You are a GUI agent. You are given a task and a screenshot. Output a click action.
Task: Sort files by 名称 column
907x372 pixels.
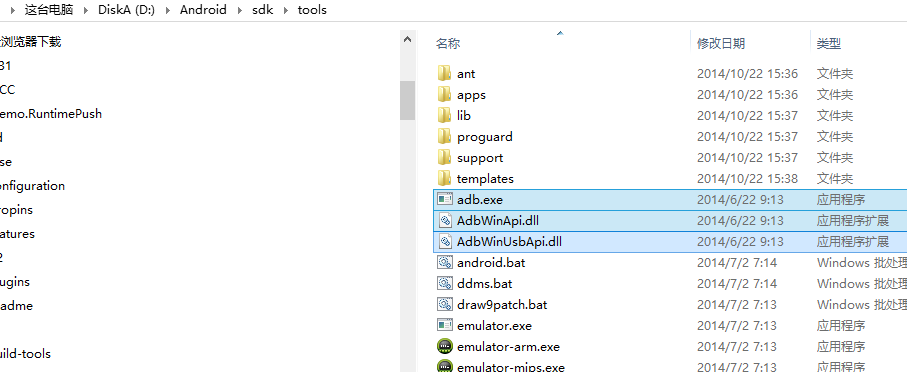448,43
